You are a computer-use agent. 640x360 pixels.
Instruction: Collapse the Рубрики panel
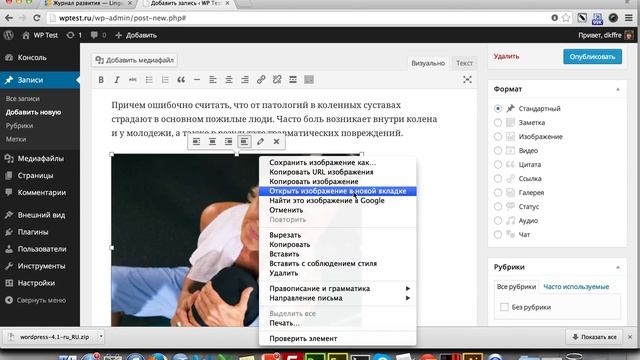[618, 267]
